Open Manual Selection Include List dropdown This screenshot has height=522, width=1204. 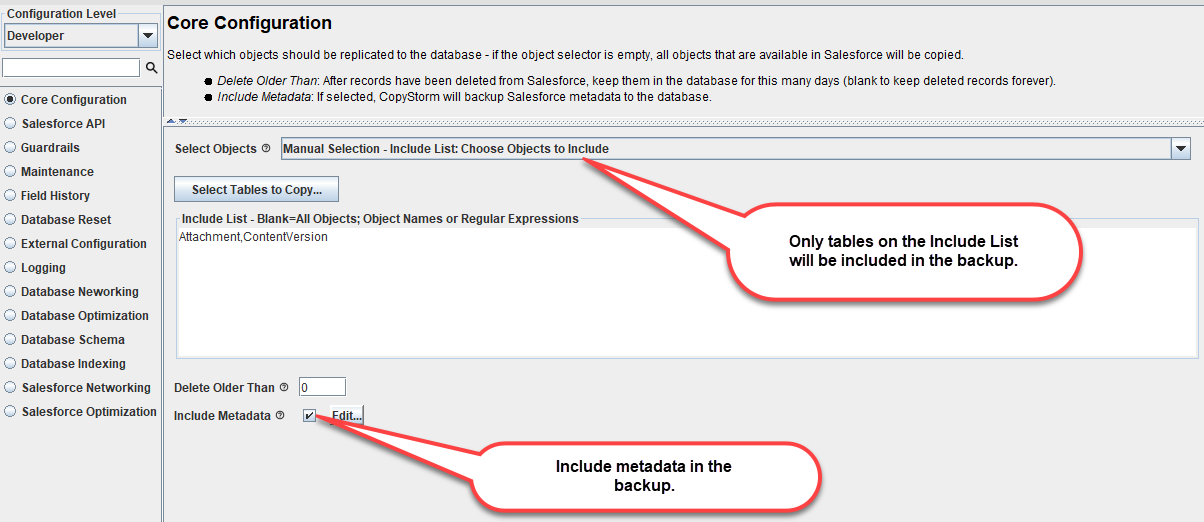click(x=736, y=148)
